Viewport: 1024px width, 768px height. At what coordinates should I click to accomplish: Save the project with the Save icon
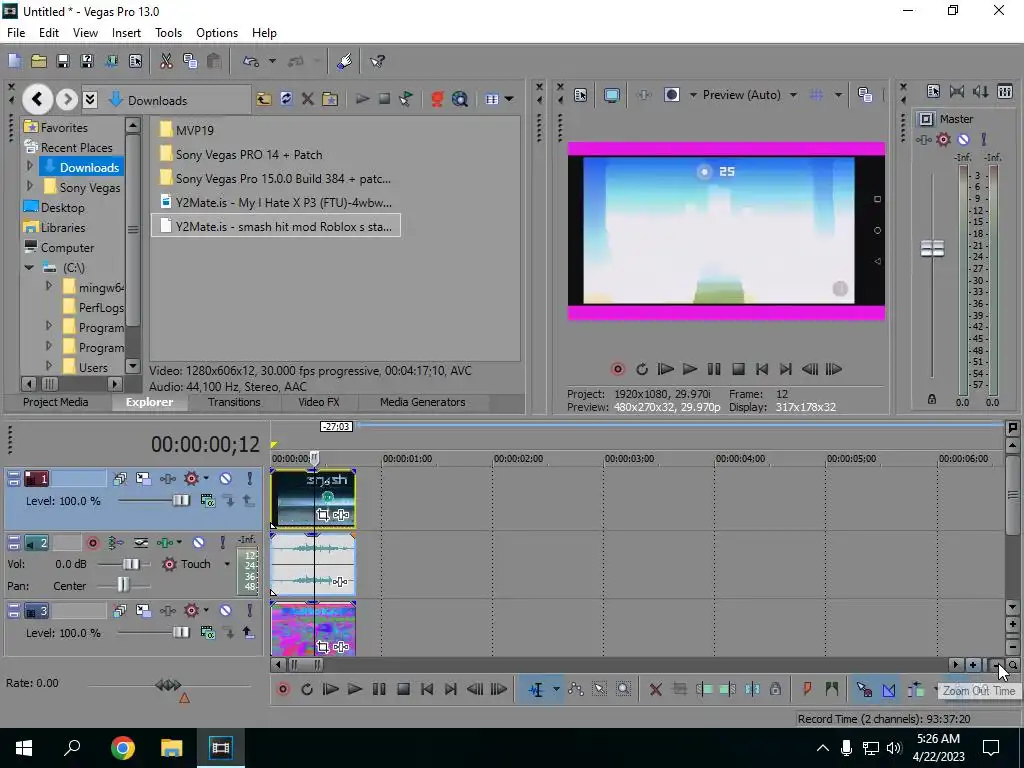tap(63, 61)
